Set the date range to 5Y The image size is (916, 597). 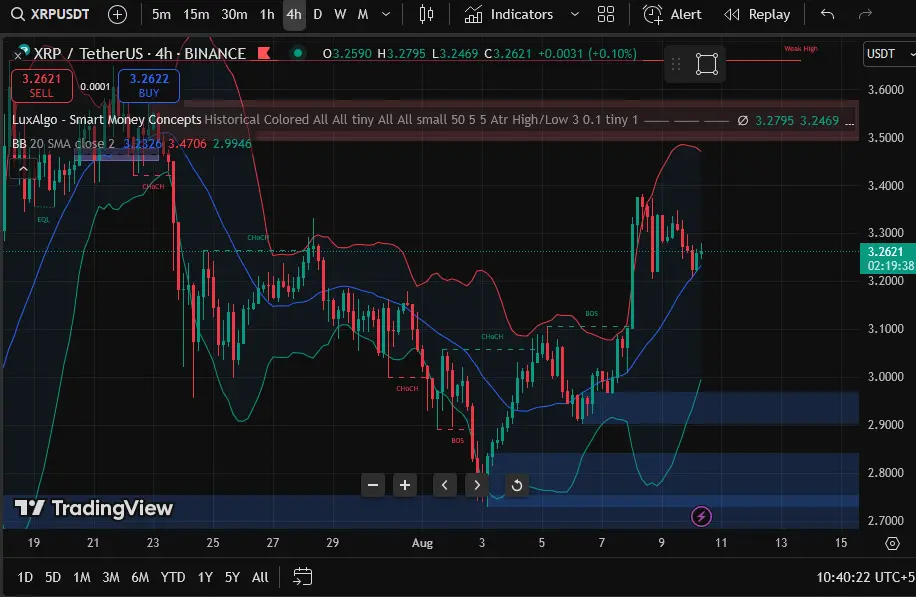coord(233,577)
